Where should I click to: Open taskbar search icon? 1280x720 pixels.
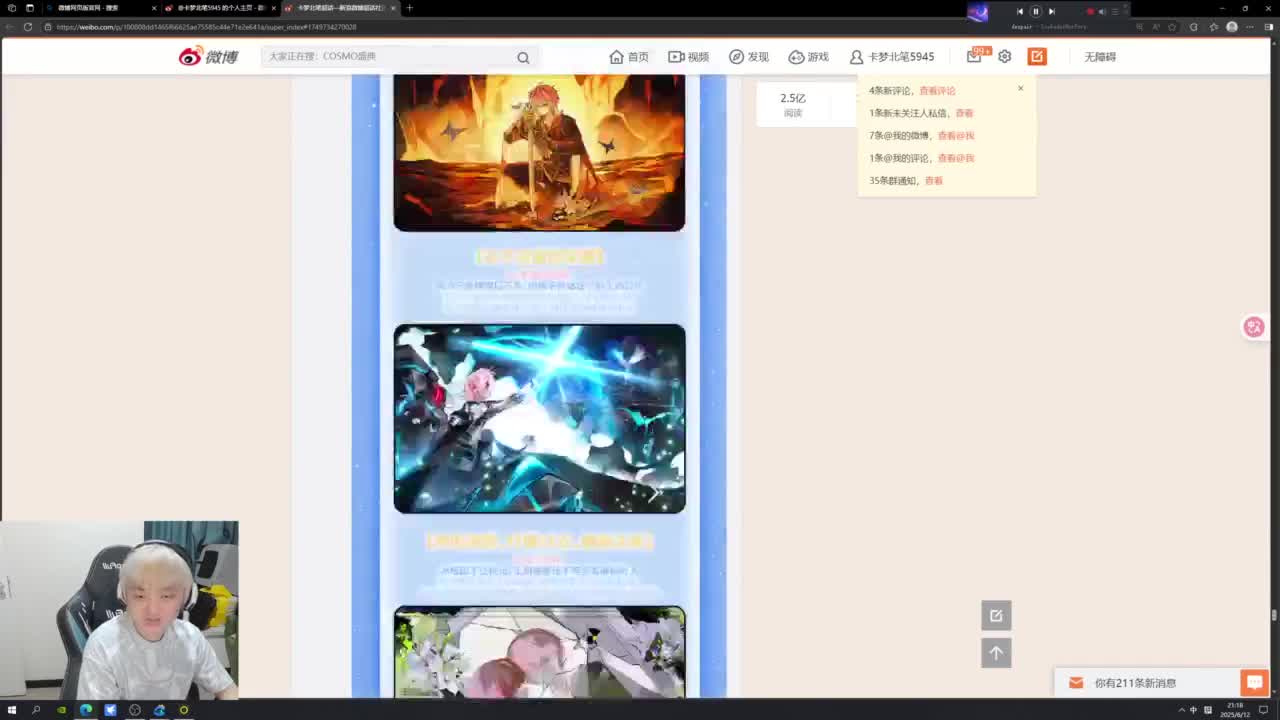click(x=36, y=710)
